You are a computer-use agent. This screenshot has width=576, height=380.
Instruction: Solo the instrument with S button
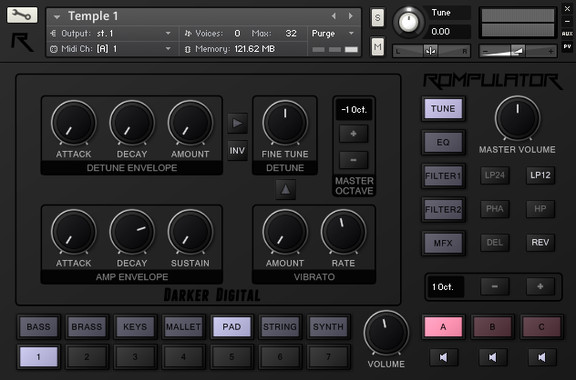(378, 17)
